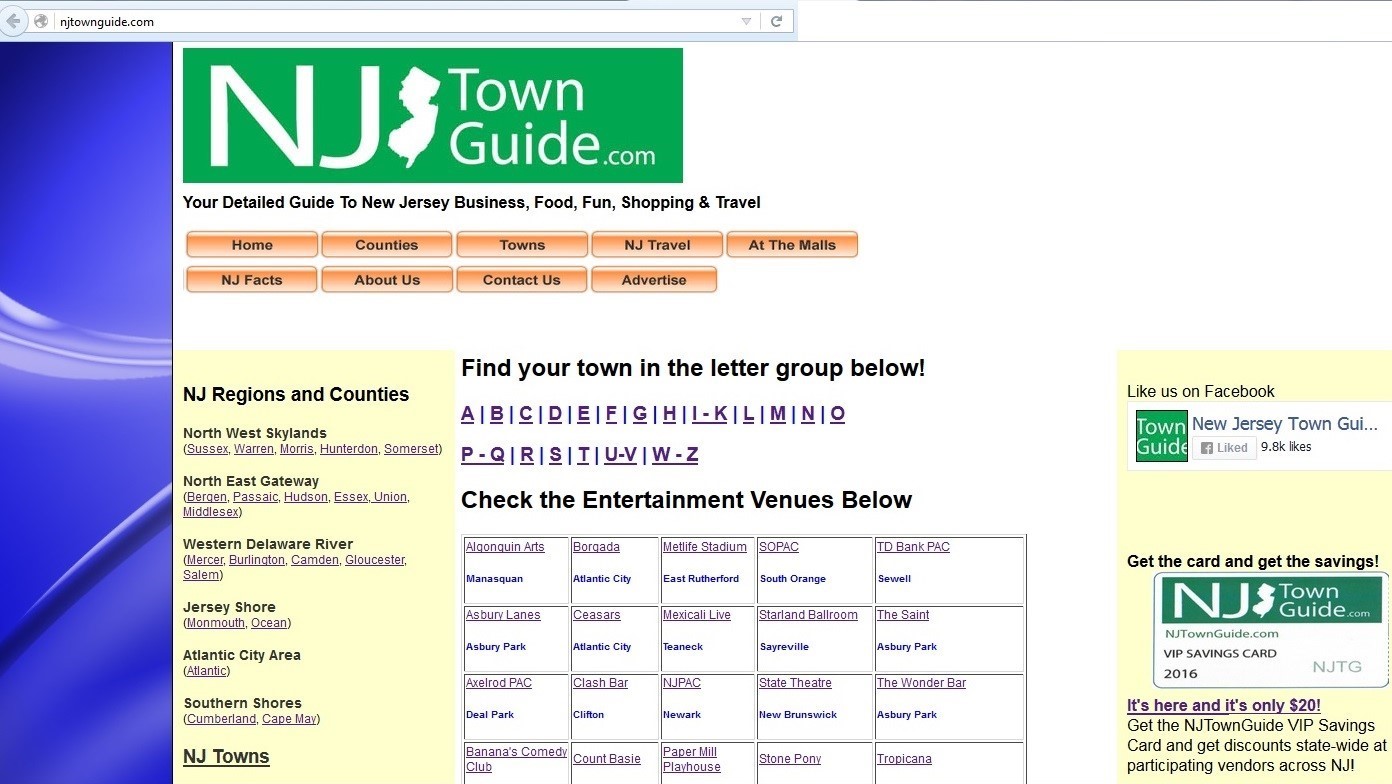Open the NJPAC venue link

point(682,683)
